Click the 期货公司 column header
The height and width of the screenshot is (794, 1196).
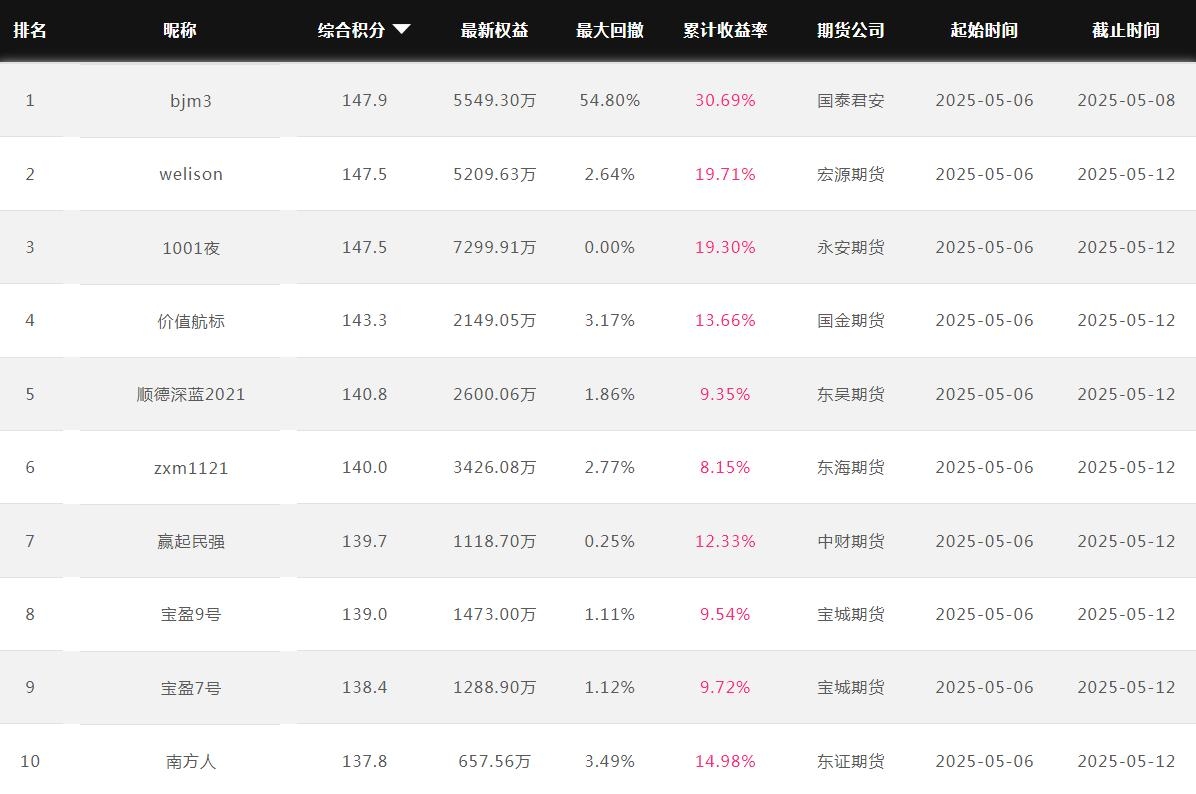click(x=850, y=30)
